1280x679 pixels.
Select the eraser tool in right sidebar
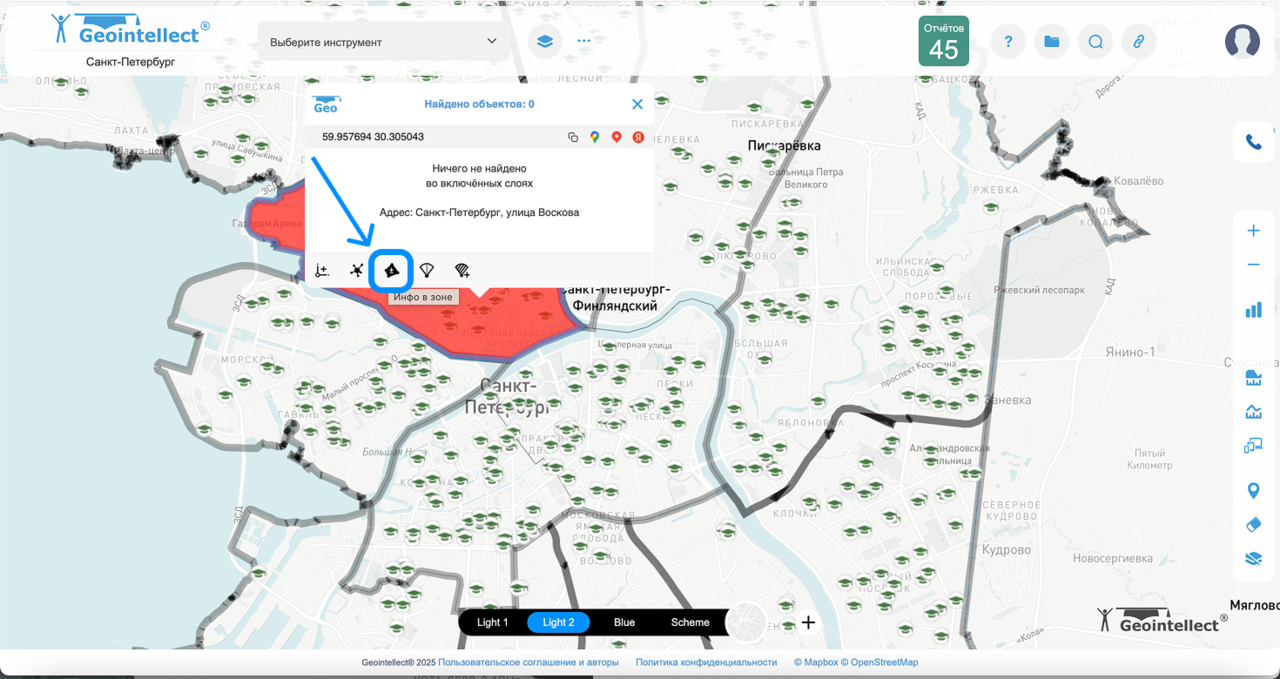(x=1253, y=525)
